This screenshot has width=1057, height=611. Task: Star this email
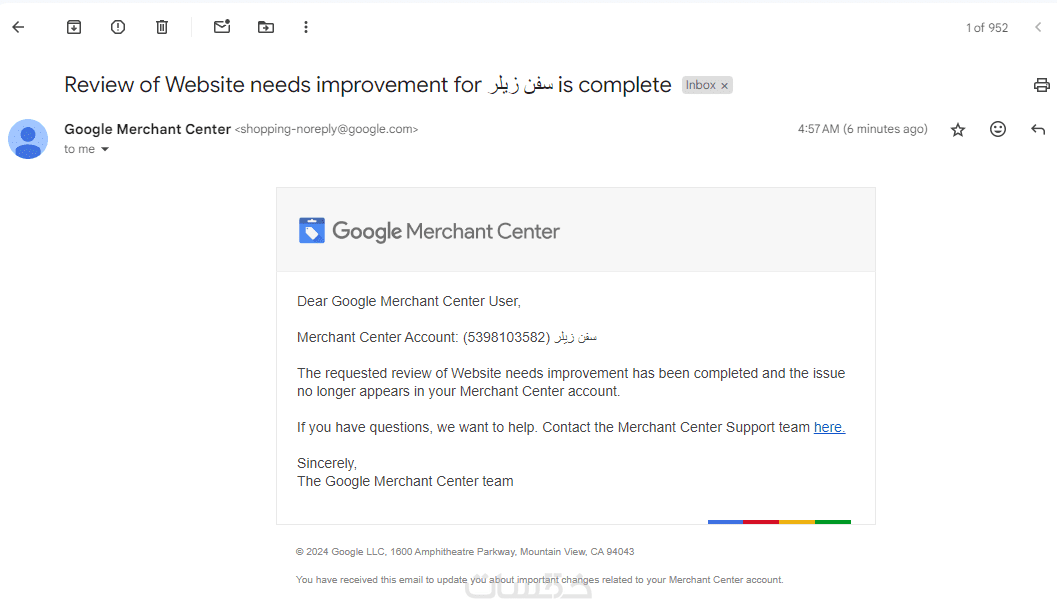[958, 129]
